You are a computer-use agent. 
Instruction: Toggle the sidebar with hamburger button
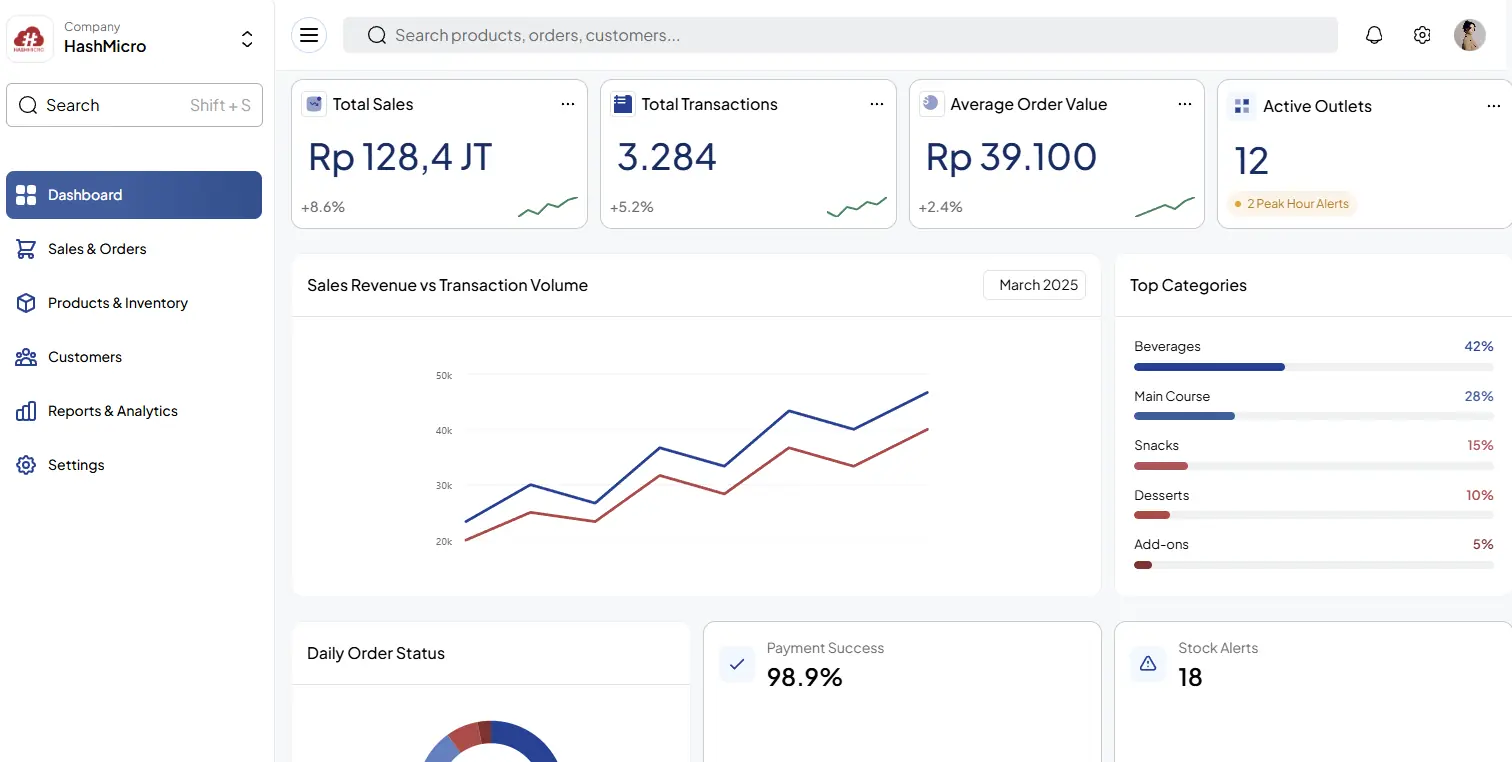tap(309, 35)
